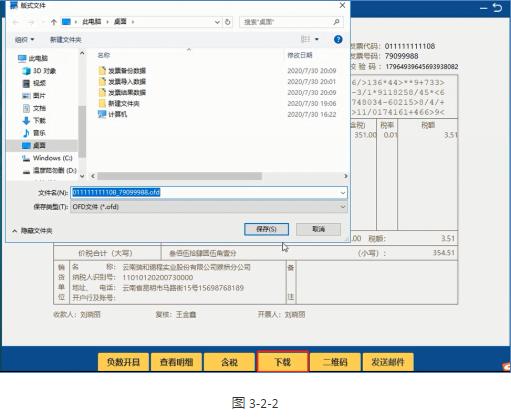Click 新建文件夹 in the toolbar

point(65,40)
